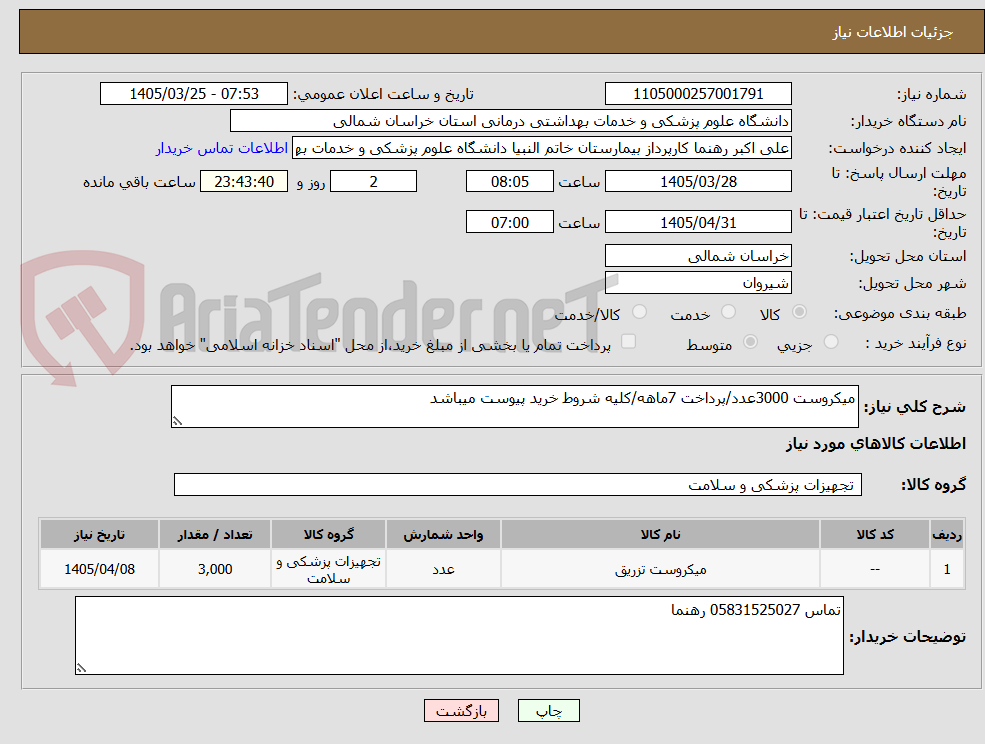Click the remaining time field 23:43:40
The width and height of the screenshot is (985, 744).
point(244,182)
